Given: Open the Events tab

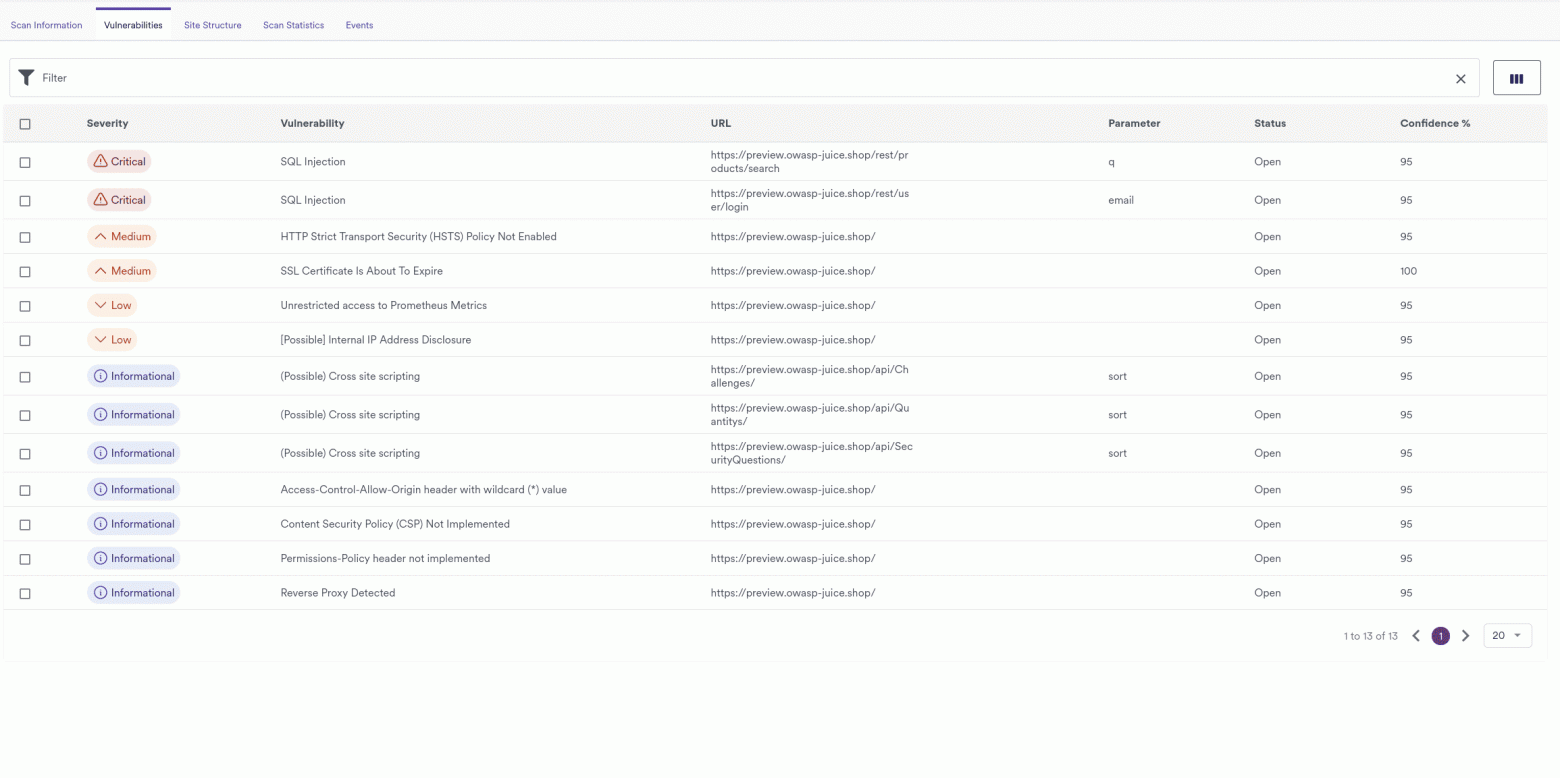Looking at the screenshot, I should [359, 25].
